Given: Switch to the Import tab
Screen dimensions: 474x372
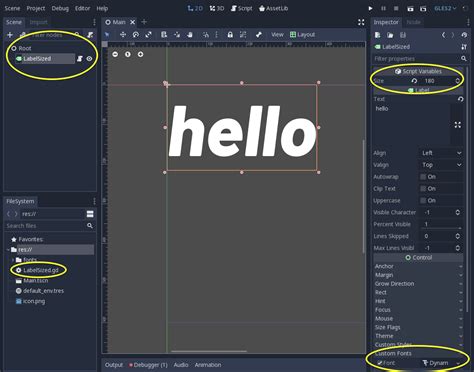Looking at the screenshot, I should (38, 22).
